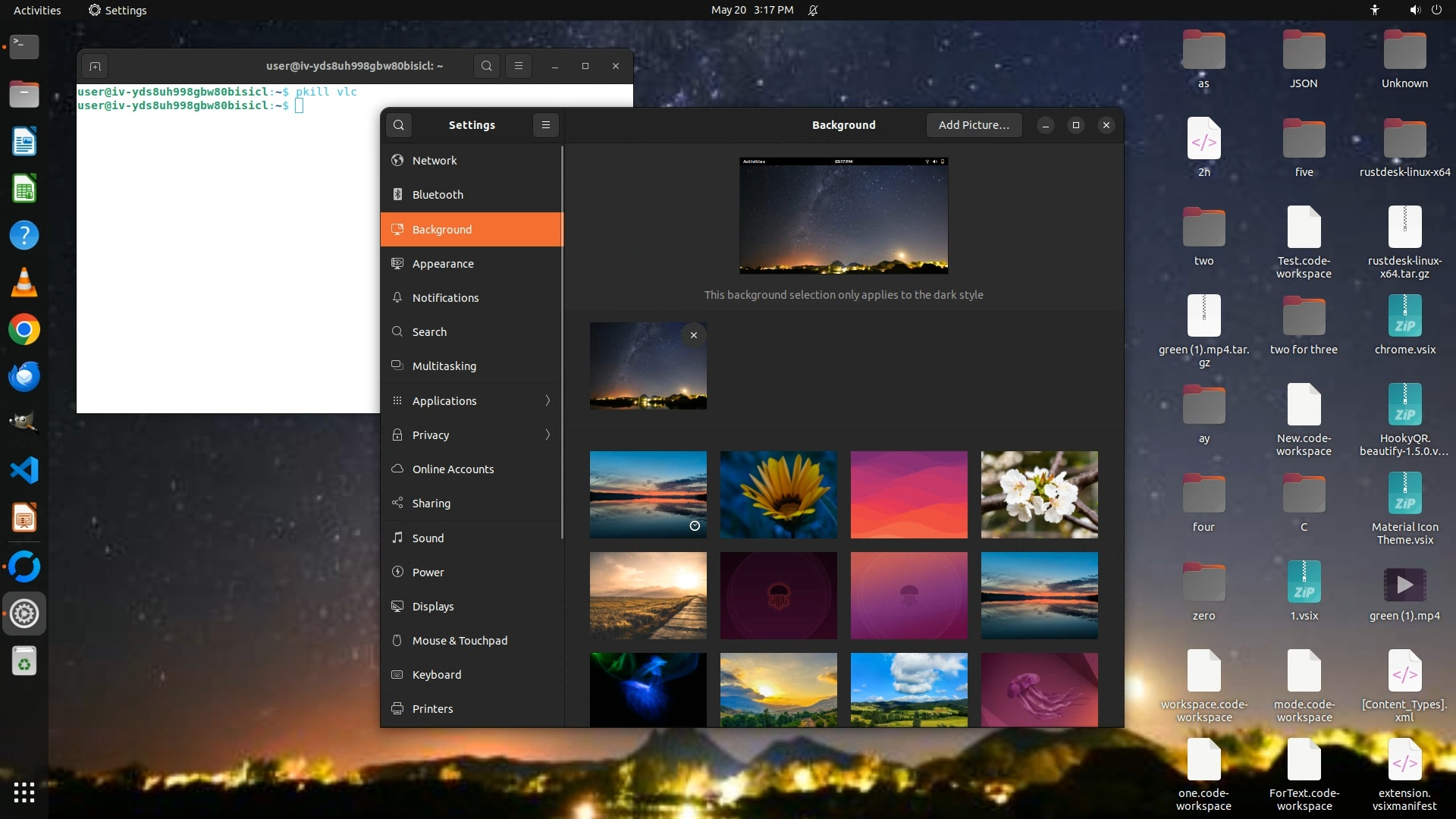Expand the Privacy settings chevron
Viewport: 1456px width, 819px height.
(548, 435)
